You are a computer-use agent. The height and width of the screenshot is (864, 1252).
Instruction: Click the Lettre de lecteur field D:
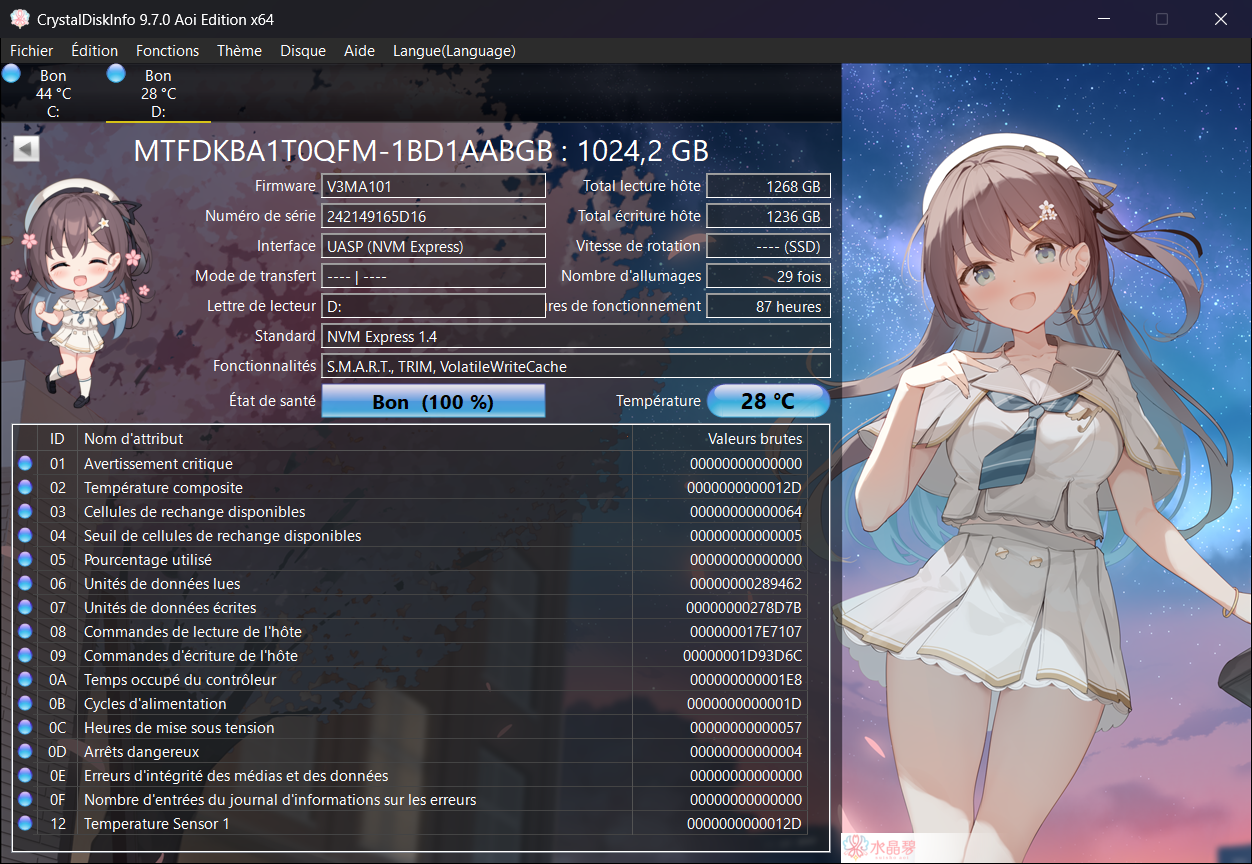pyautogui.click(x=433, y=306)
